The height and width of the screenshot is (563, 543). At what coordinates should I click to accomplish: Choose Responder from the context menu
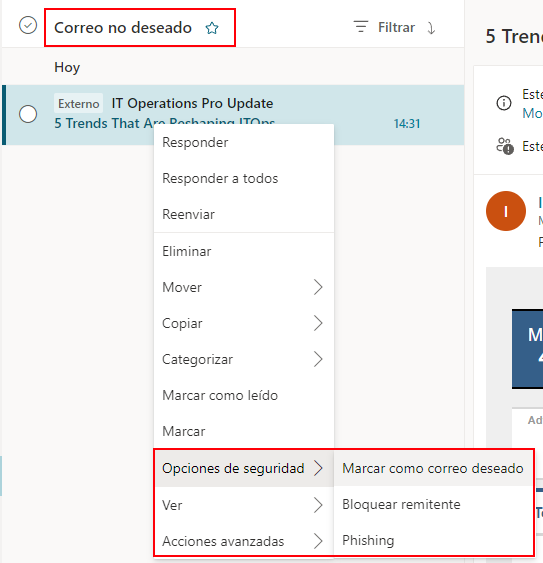point(244,143)
